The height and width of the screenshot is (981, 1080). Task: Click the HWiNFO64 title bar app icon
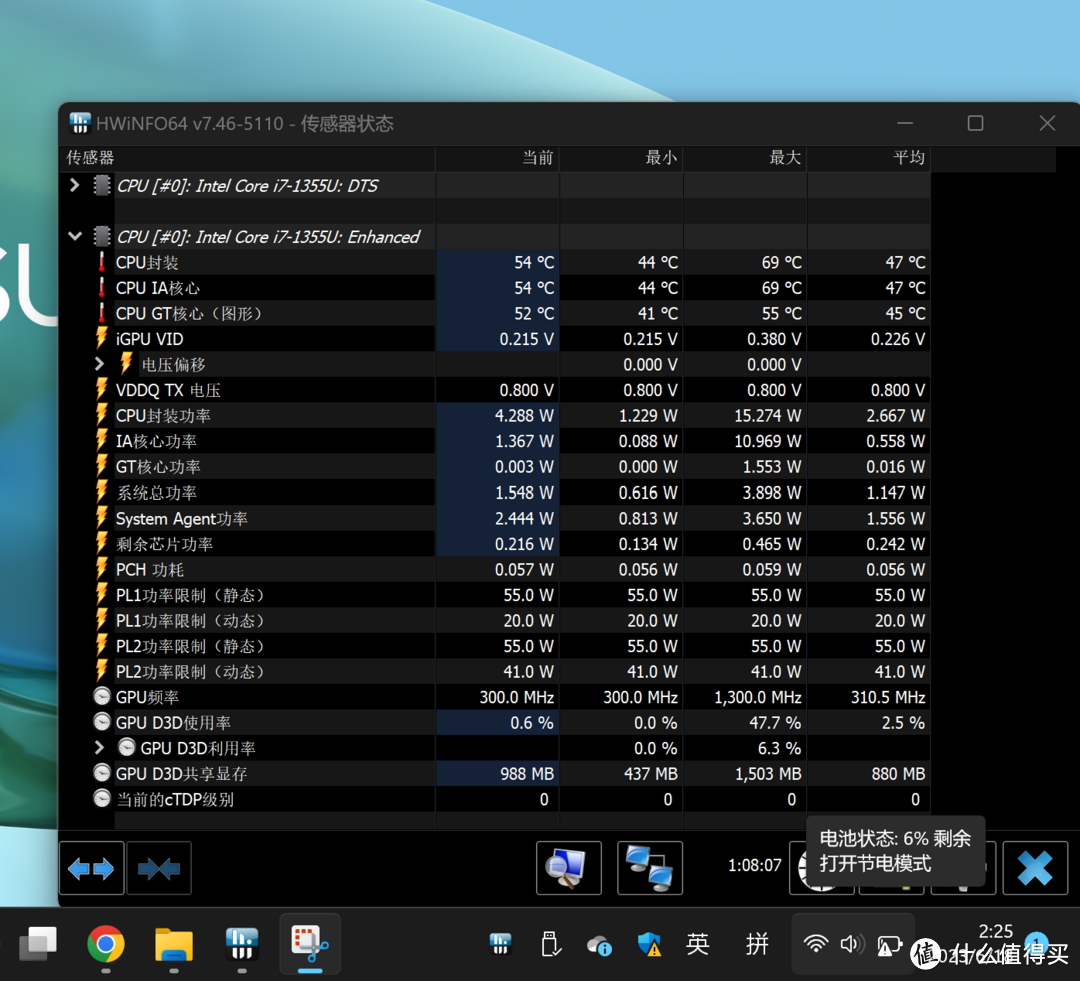[x=80, y=123]
